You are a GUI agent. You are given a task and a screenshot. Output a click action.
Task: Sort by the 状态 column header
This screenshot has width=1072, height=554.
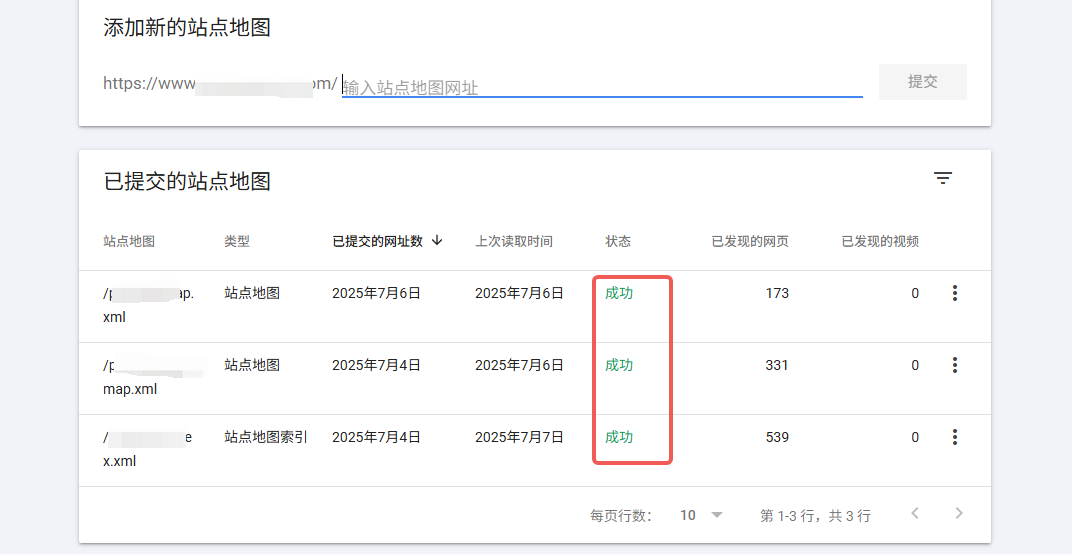618,241
